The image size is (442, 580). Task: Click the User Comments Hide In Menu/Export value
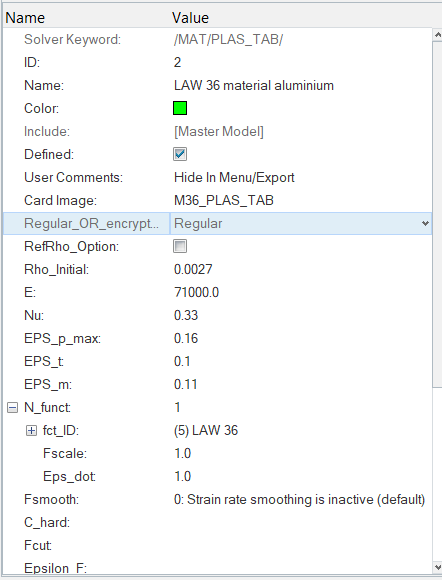[x=234, y=177]
